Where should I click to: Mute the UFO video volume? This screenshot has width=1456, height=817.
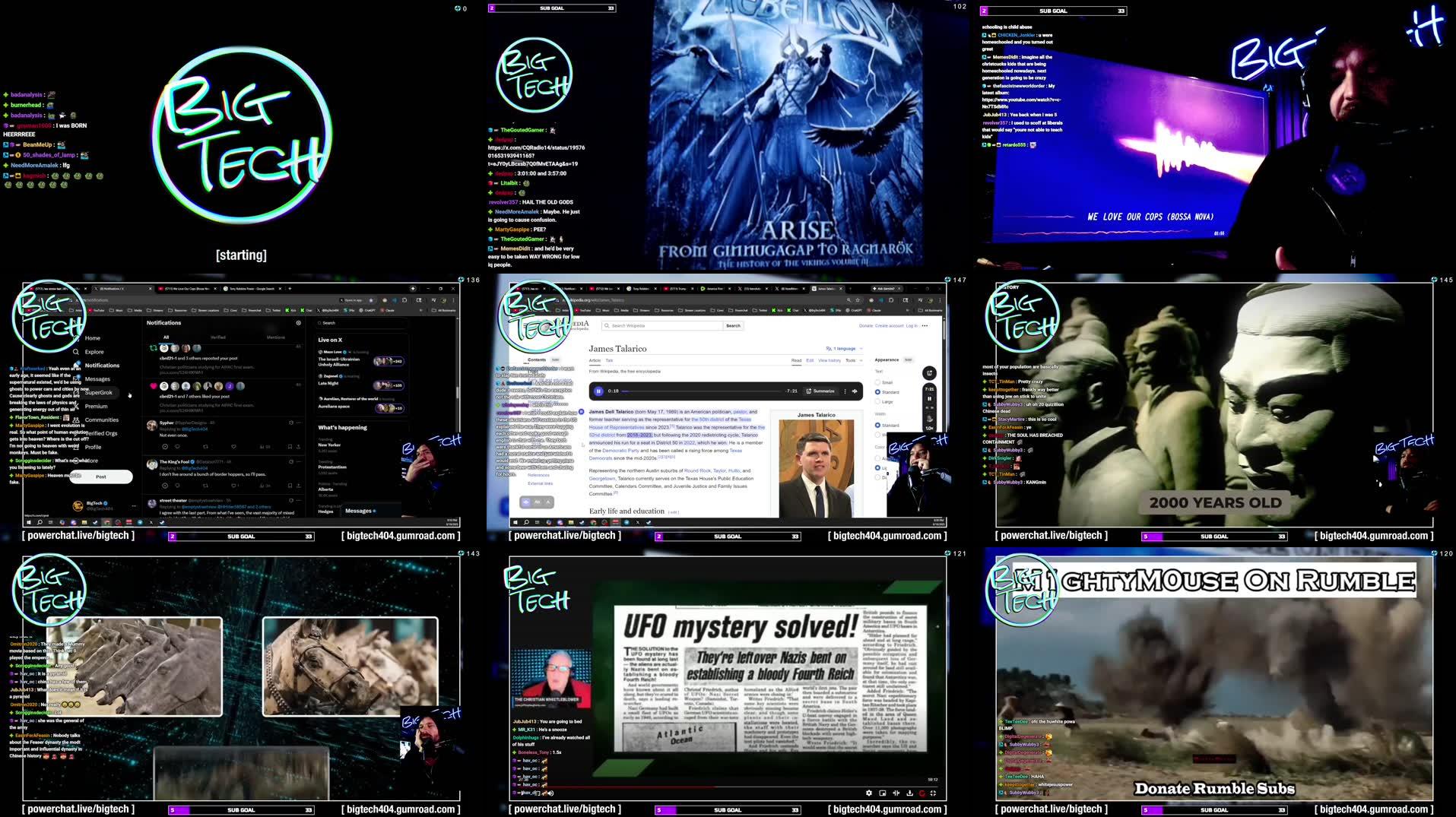(550, 793)
